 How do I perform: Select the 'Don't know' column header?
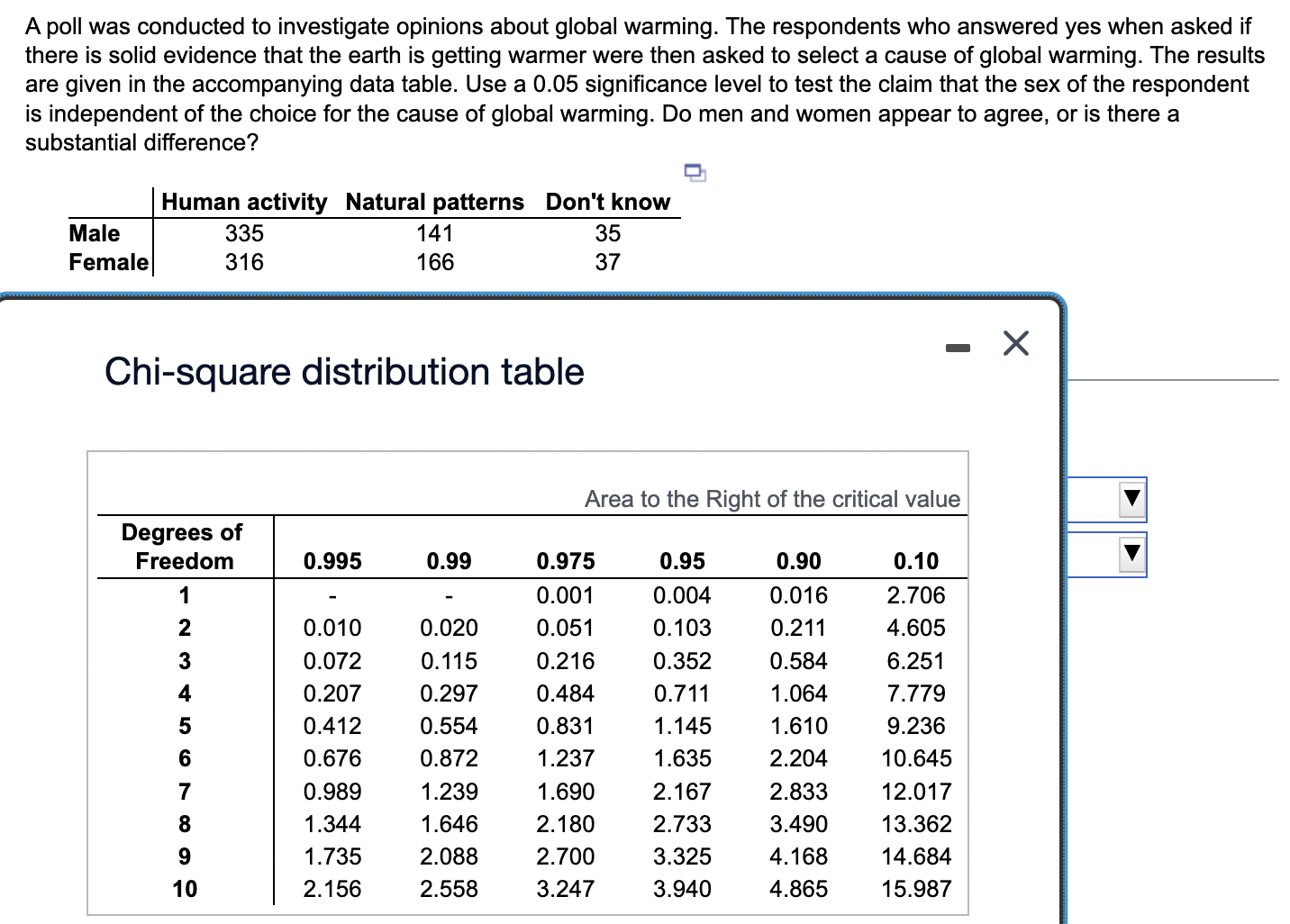(608, 202)
